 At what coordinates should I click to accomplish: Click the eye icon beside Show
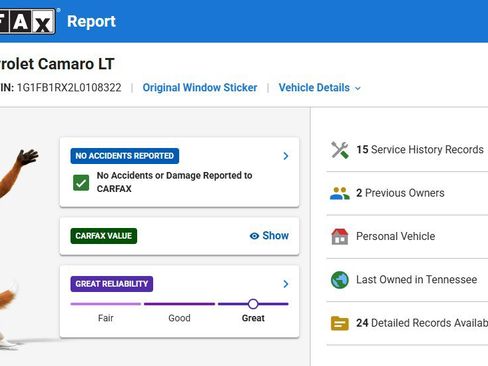(254, 236)
